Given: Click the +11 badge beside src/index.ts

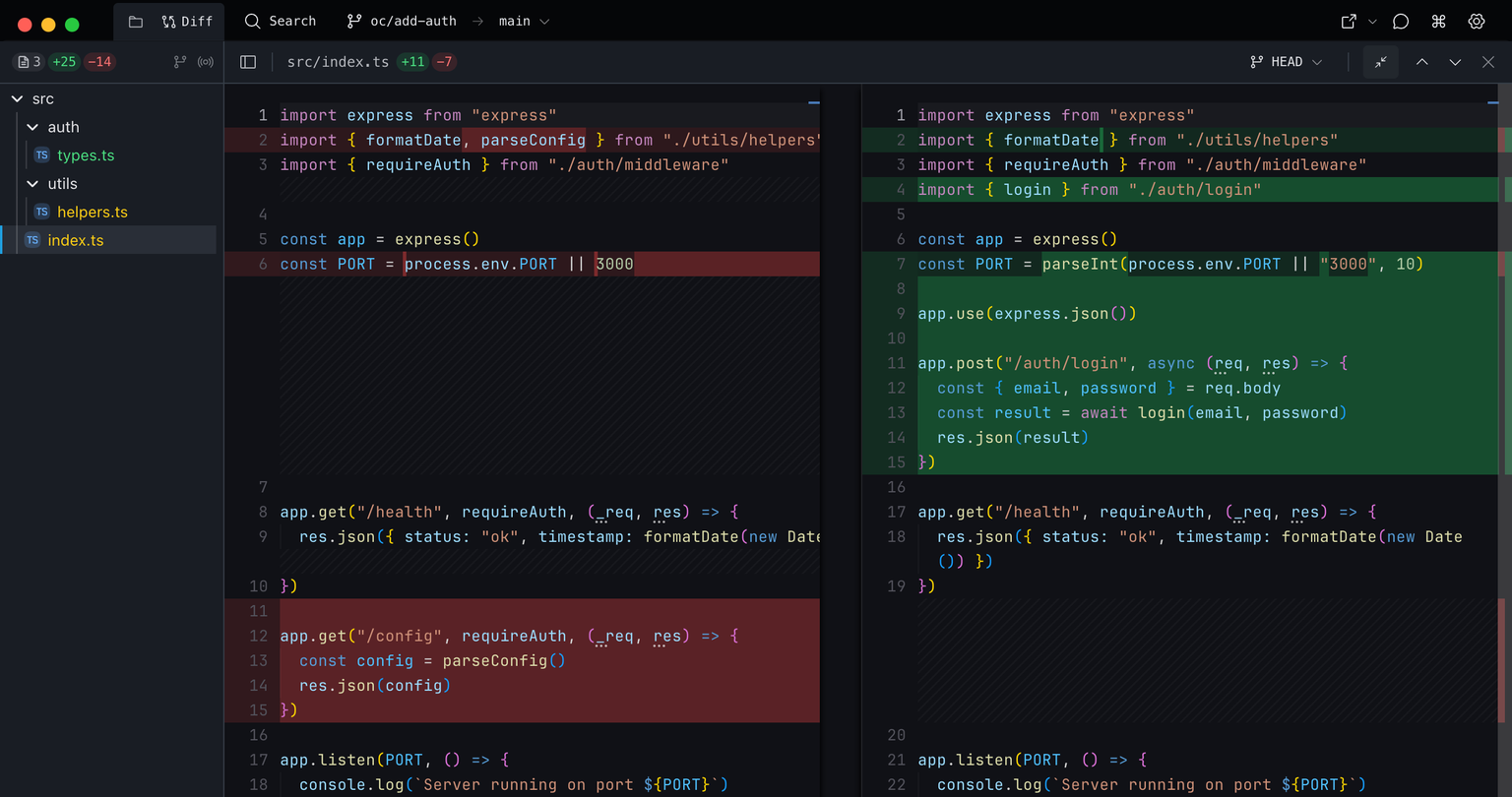Looking at the screenshot, I should pos(413,62).
